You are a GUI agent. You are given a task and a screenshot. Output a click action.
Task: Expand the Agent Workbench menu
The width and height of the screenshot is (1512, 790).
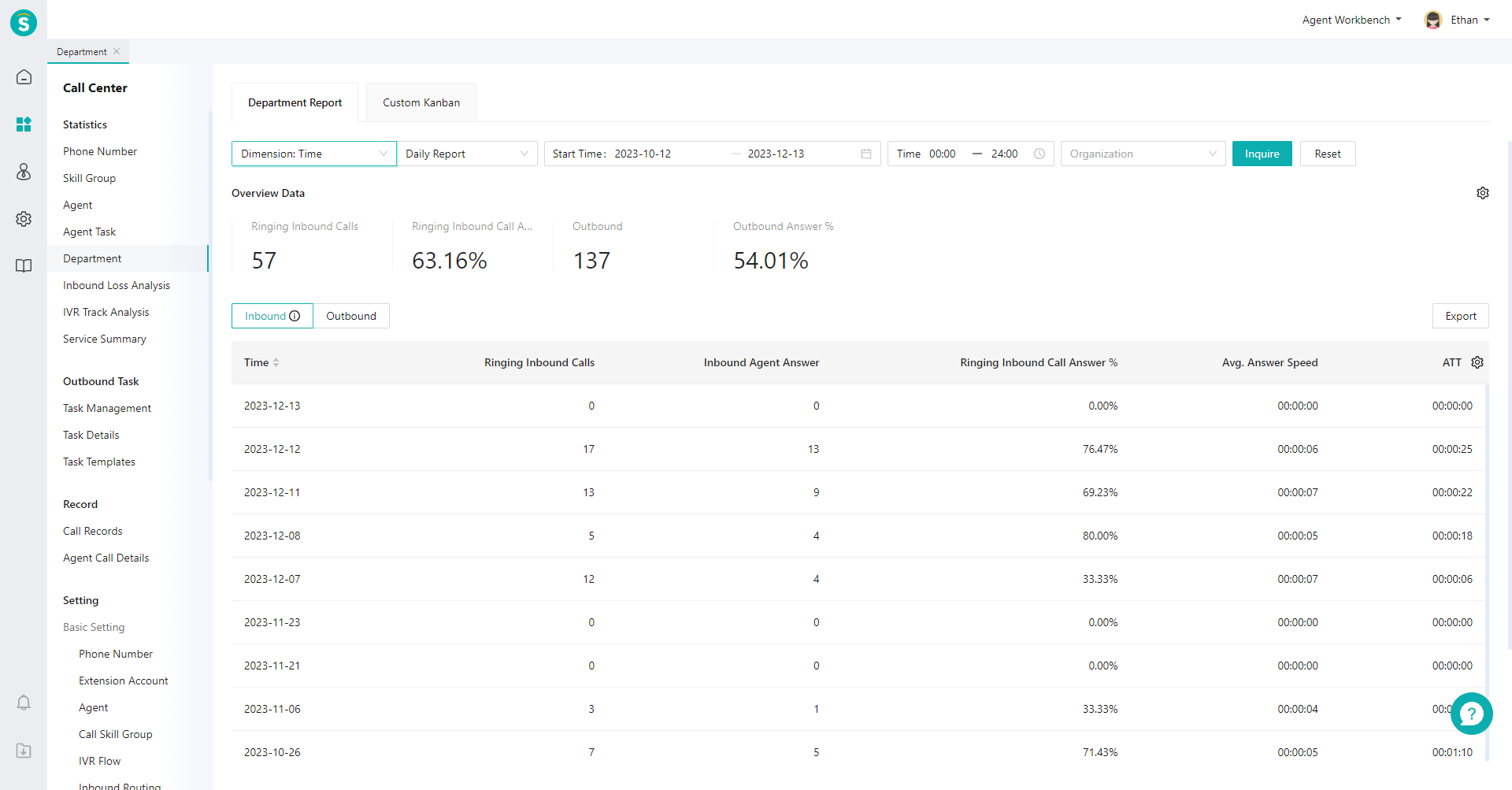tap(1351, 20)
